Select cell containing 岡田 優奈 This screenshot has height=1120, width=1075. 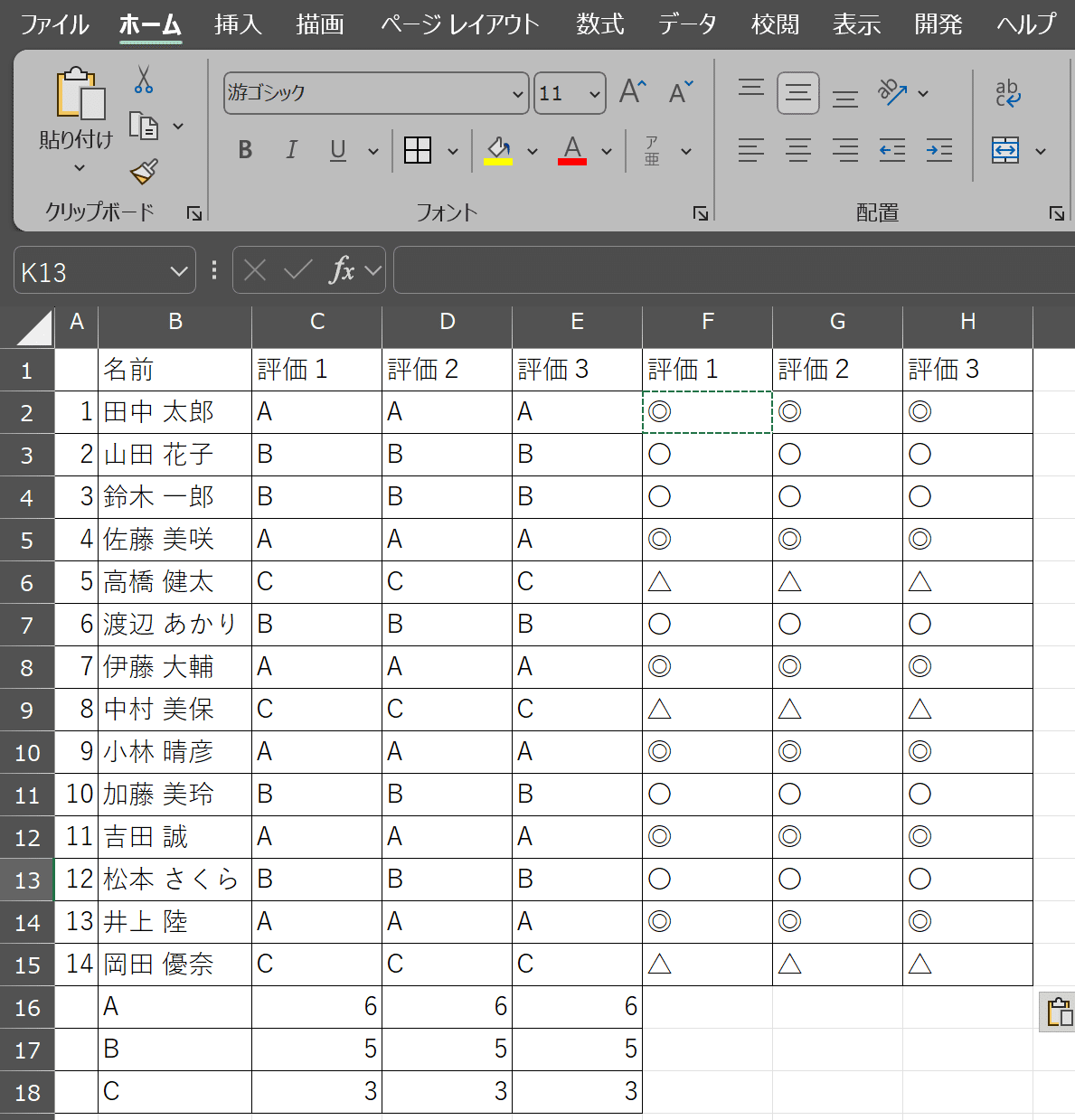coord(175,965)
